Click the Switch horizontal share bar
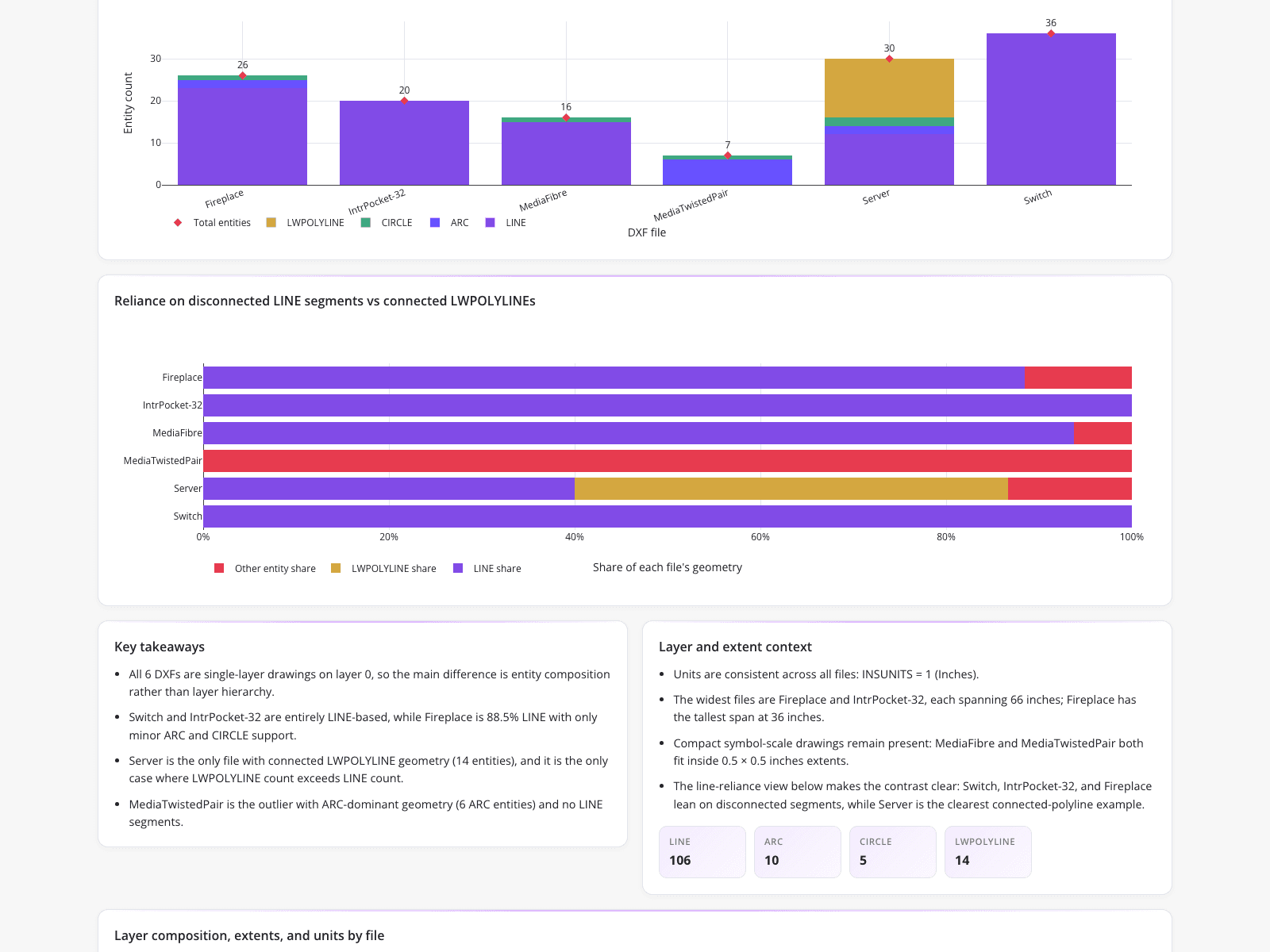The width and height of the screenshot is (1270, 952). tap(668, 516)
